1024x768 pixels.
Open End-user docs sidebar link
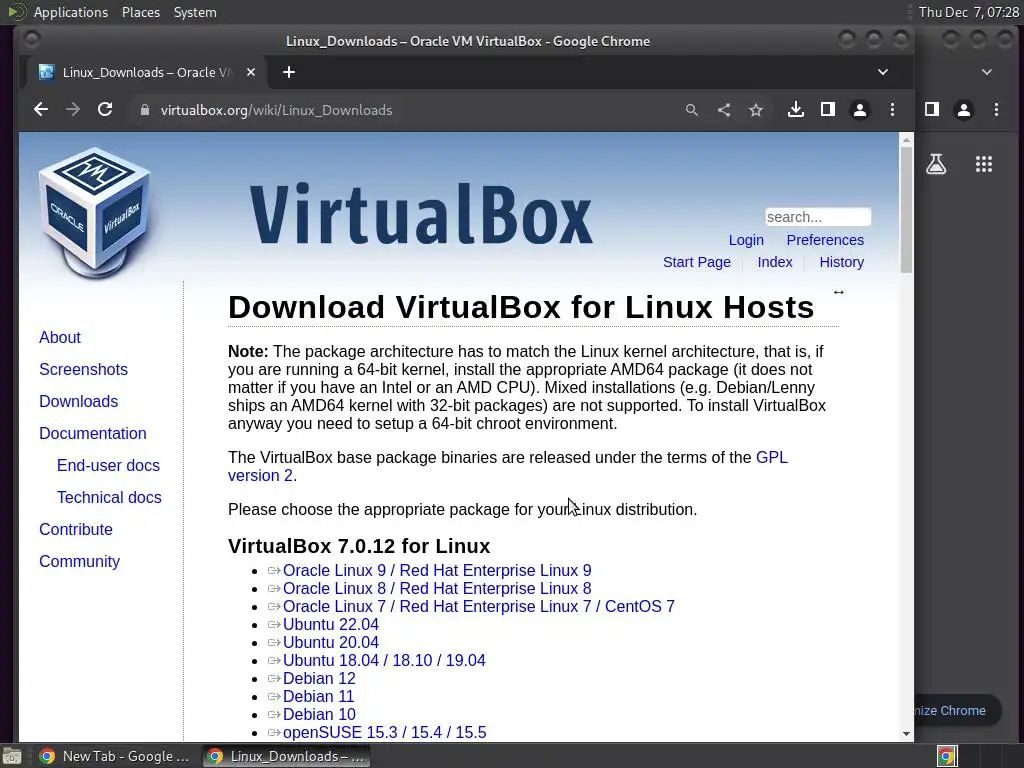(108, 466)
